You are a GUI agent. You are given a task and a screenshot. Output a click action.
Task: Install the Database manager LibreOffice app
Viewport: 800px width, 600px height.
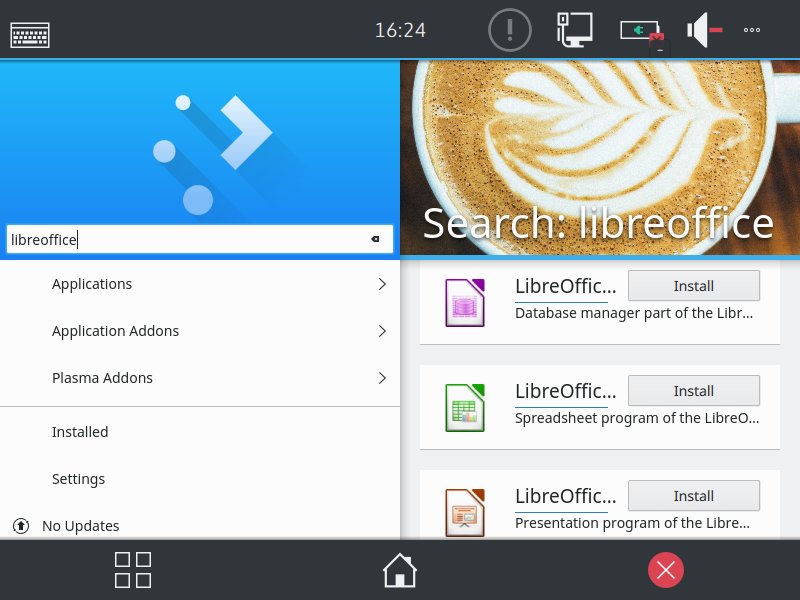694,286
